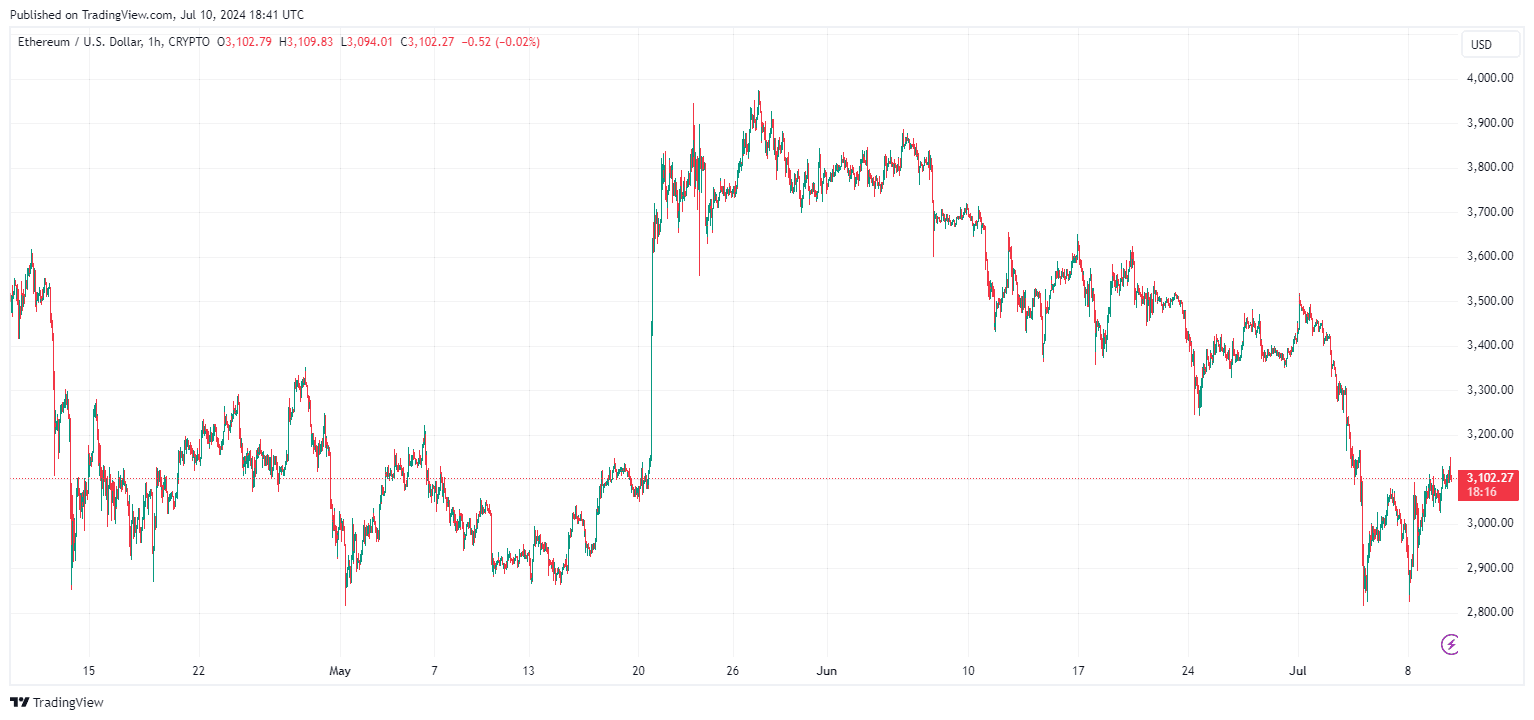Click the 3,800.00 price axis label
The height and width of the screenshot is (720, 1534).
click(x=1489, y=167)
